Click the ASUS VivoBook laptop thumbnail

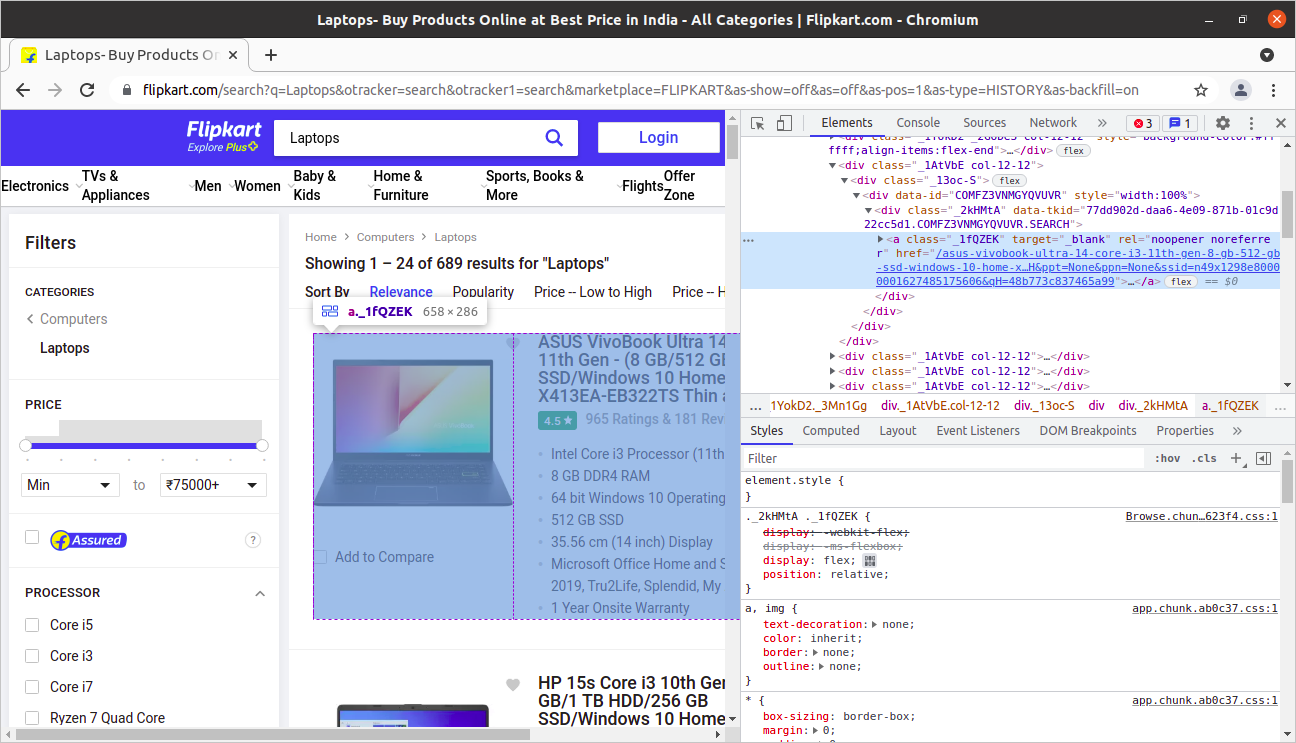(414, 433)
